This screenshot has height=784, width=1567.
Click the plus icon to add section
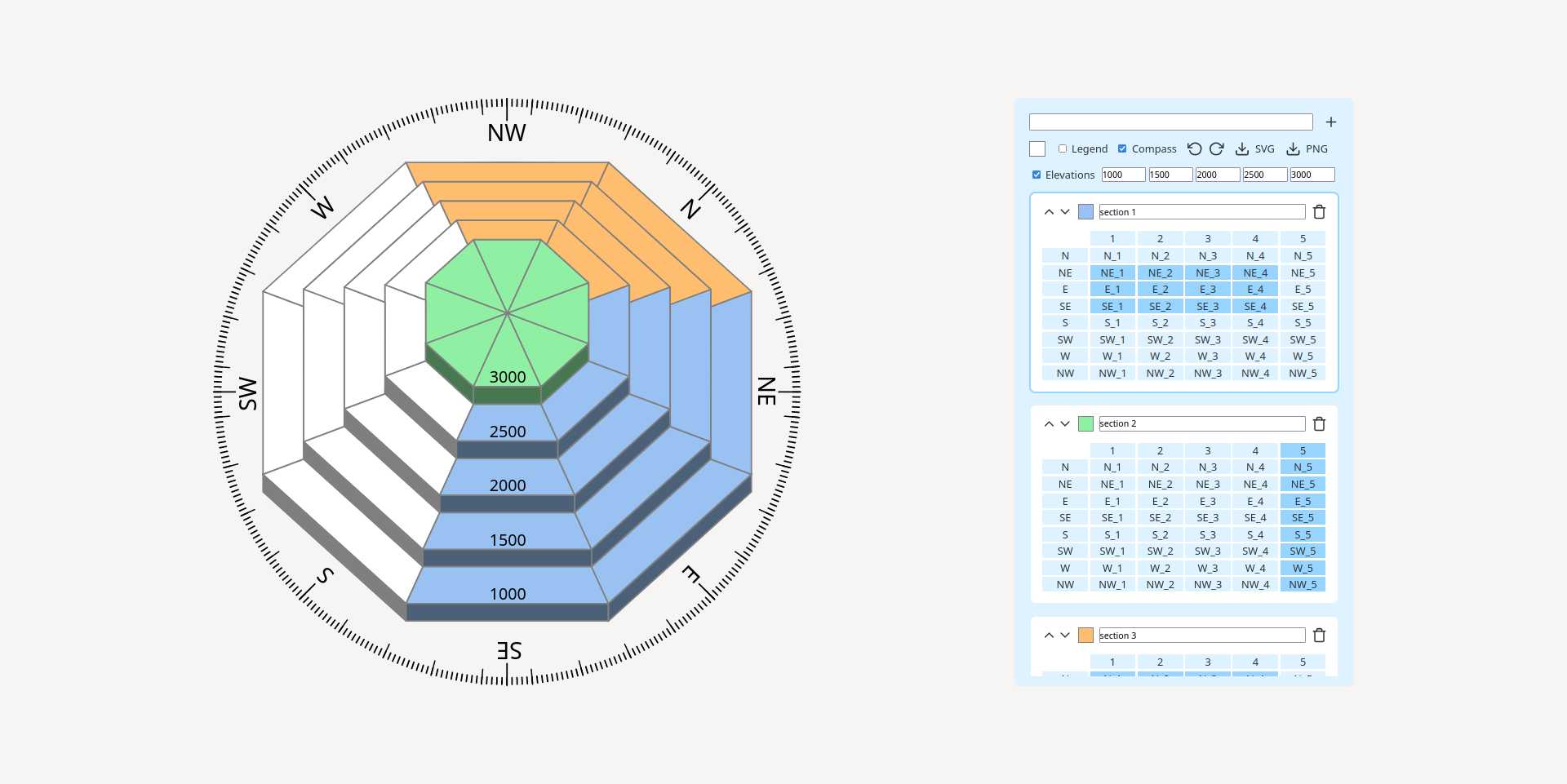[x=1331, y=122]
